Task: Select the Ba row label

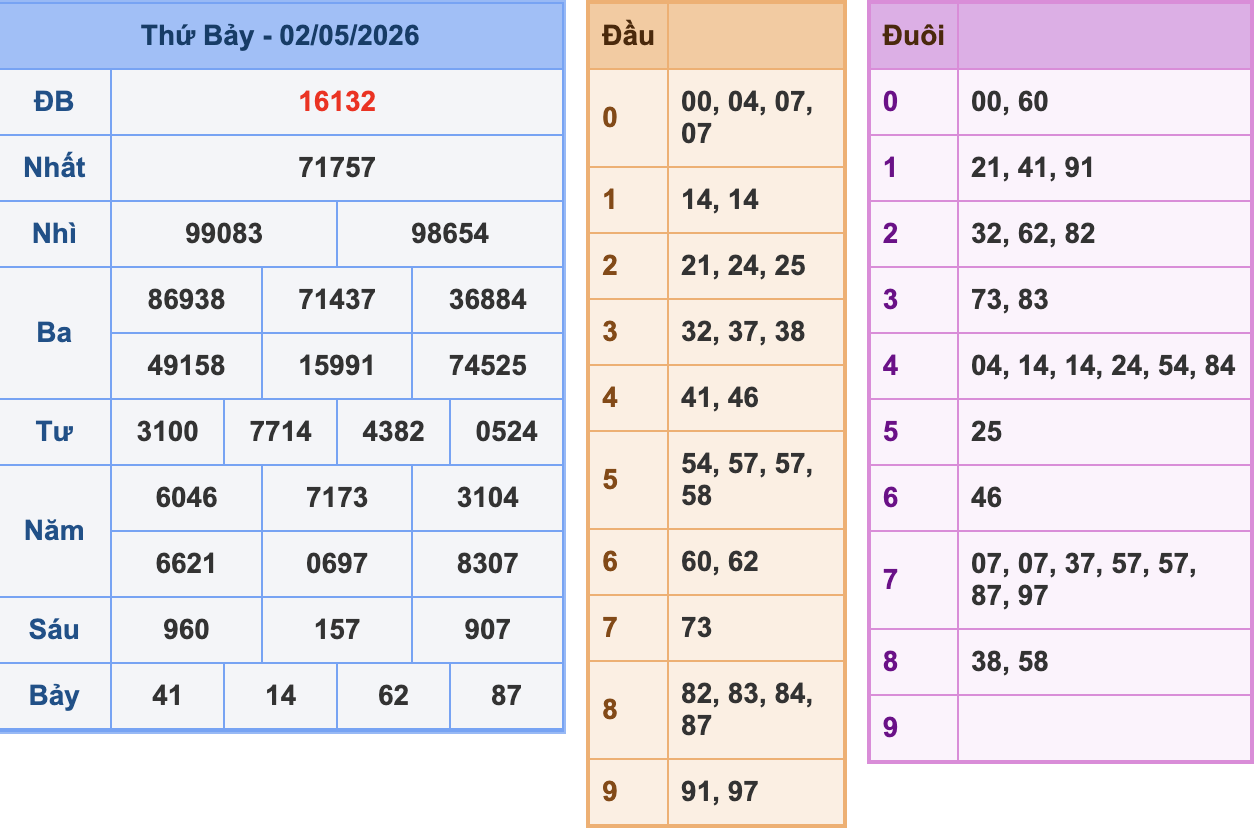Action: (55, 333)
